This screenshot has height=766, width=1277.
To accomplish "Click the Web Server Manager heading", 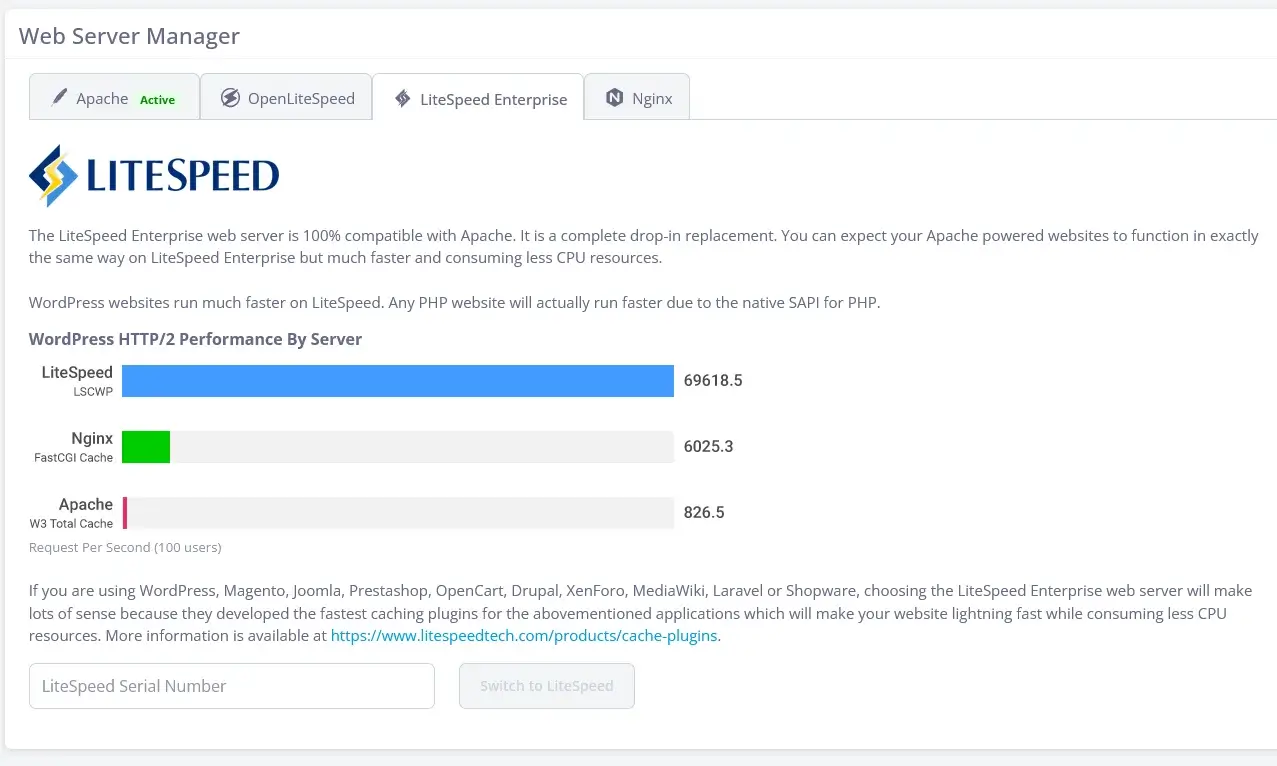I will (x=128, y=36).
